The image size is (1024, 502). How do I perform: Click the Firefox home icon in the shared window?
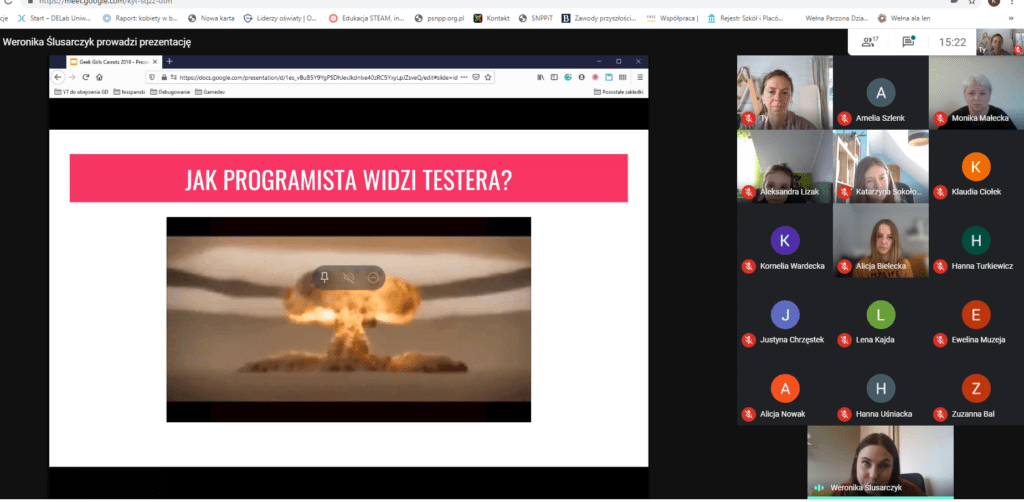(99, 77)
